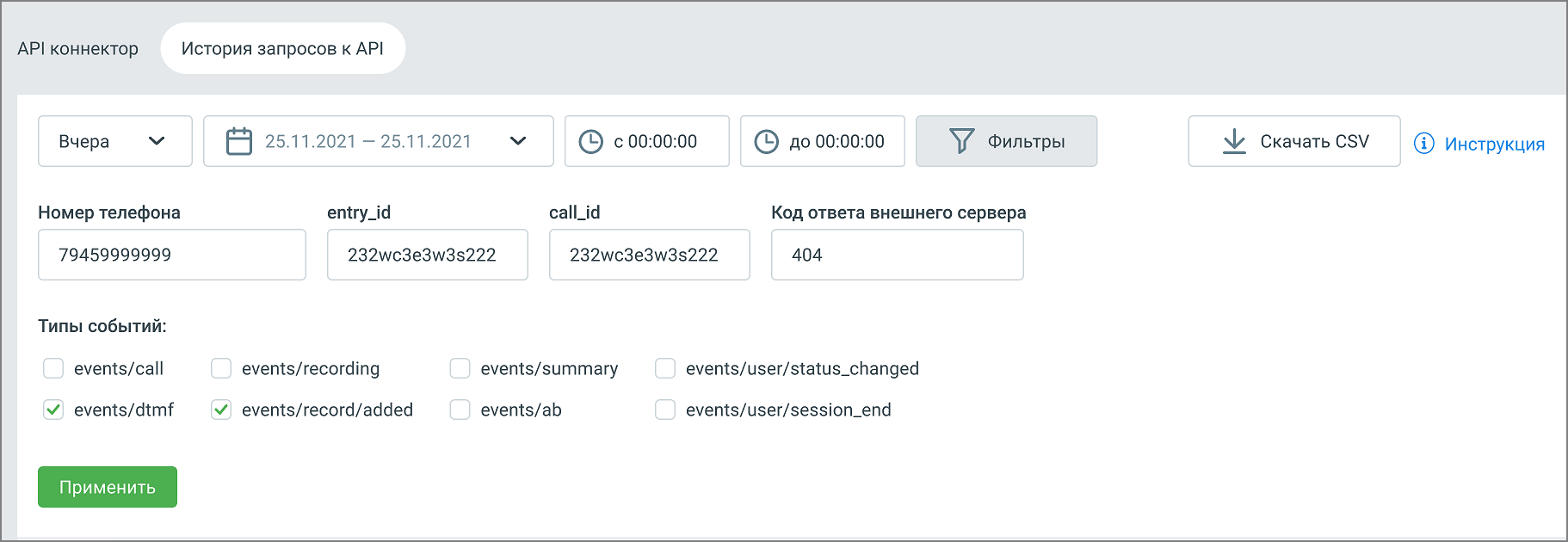Apply filters with Применить button
Image resolution: width=1568 pixels, height=542 pixels.
(x=108, y=487)
